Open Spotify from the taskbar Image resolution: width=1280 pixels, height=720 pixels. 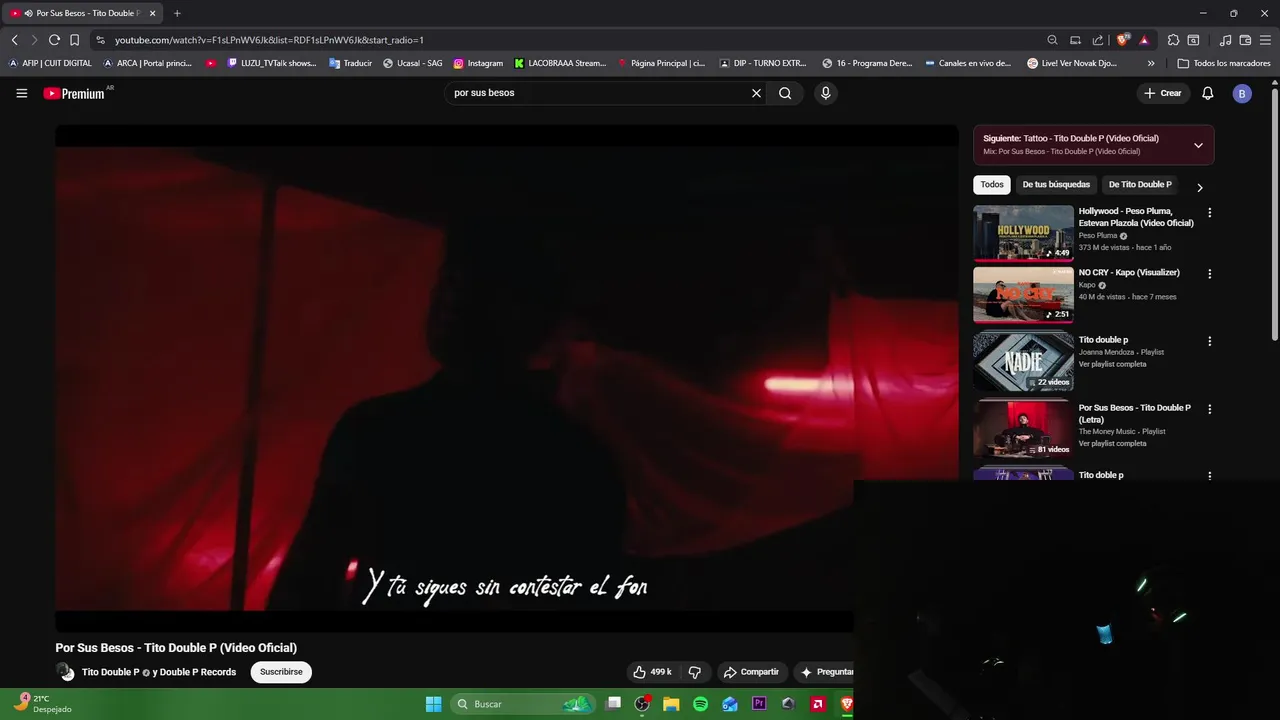701,704
